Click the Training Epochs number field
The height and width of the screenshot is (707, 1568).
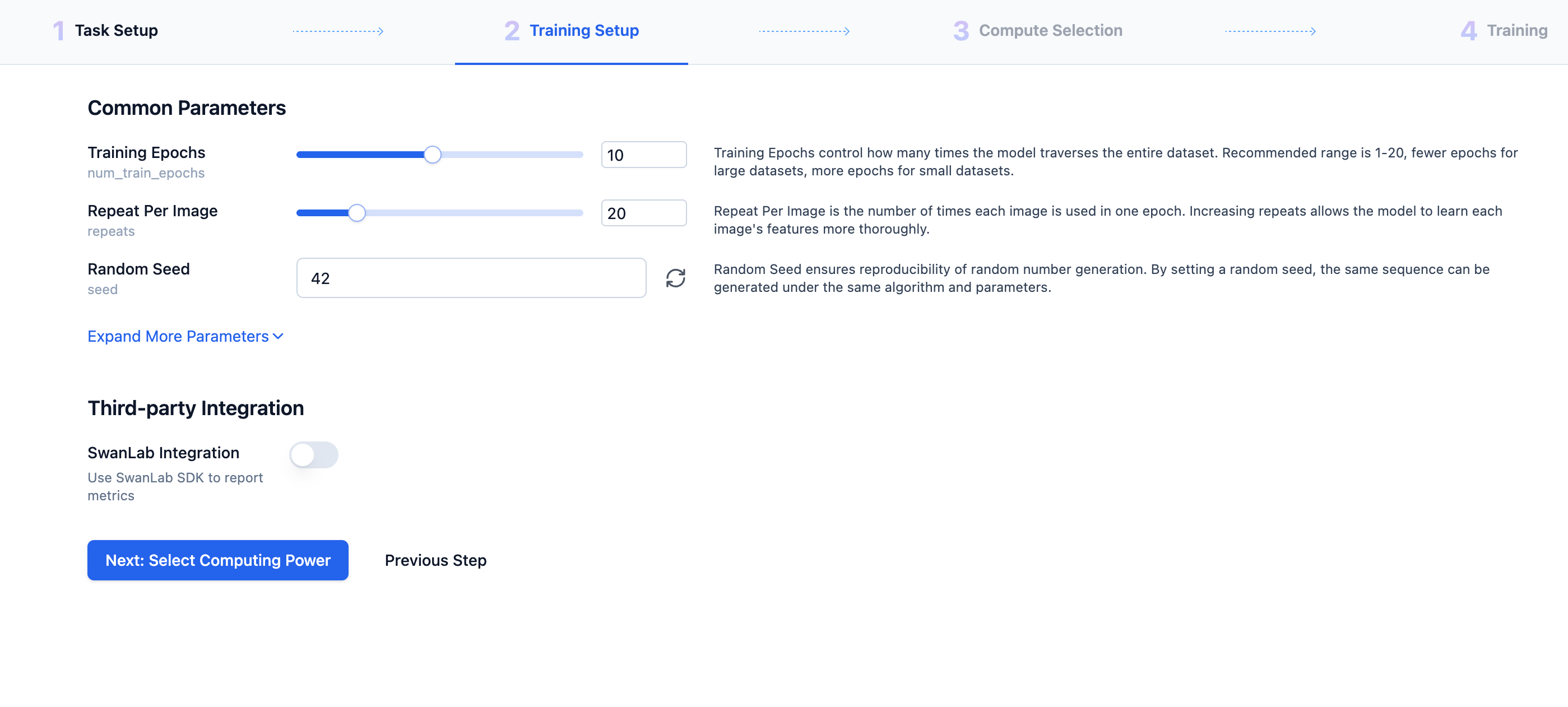click(x=643, y=155)
